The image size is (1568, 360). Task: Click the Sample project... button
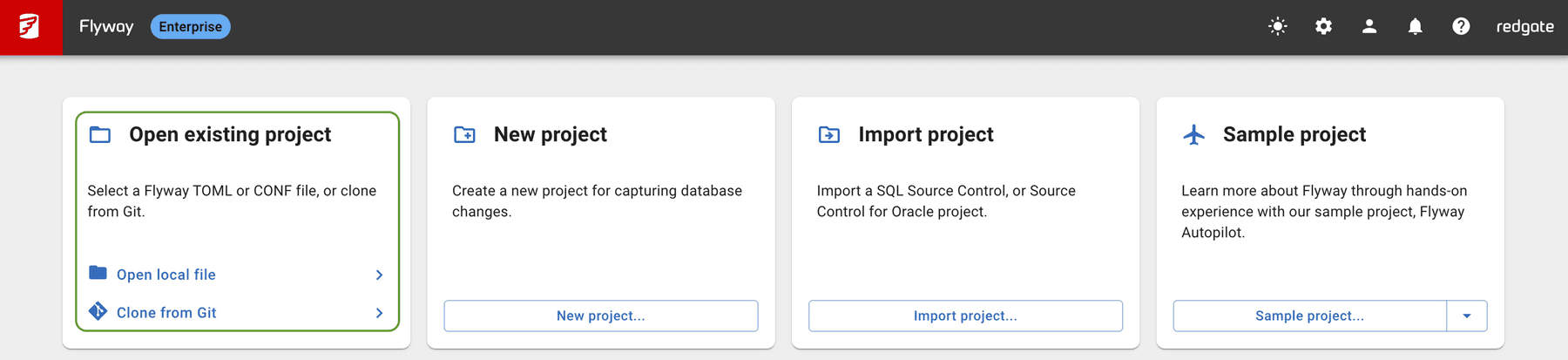1309,316
